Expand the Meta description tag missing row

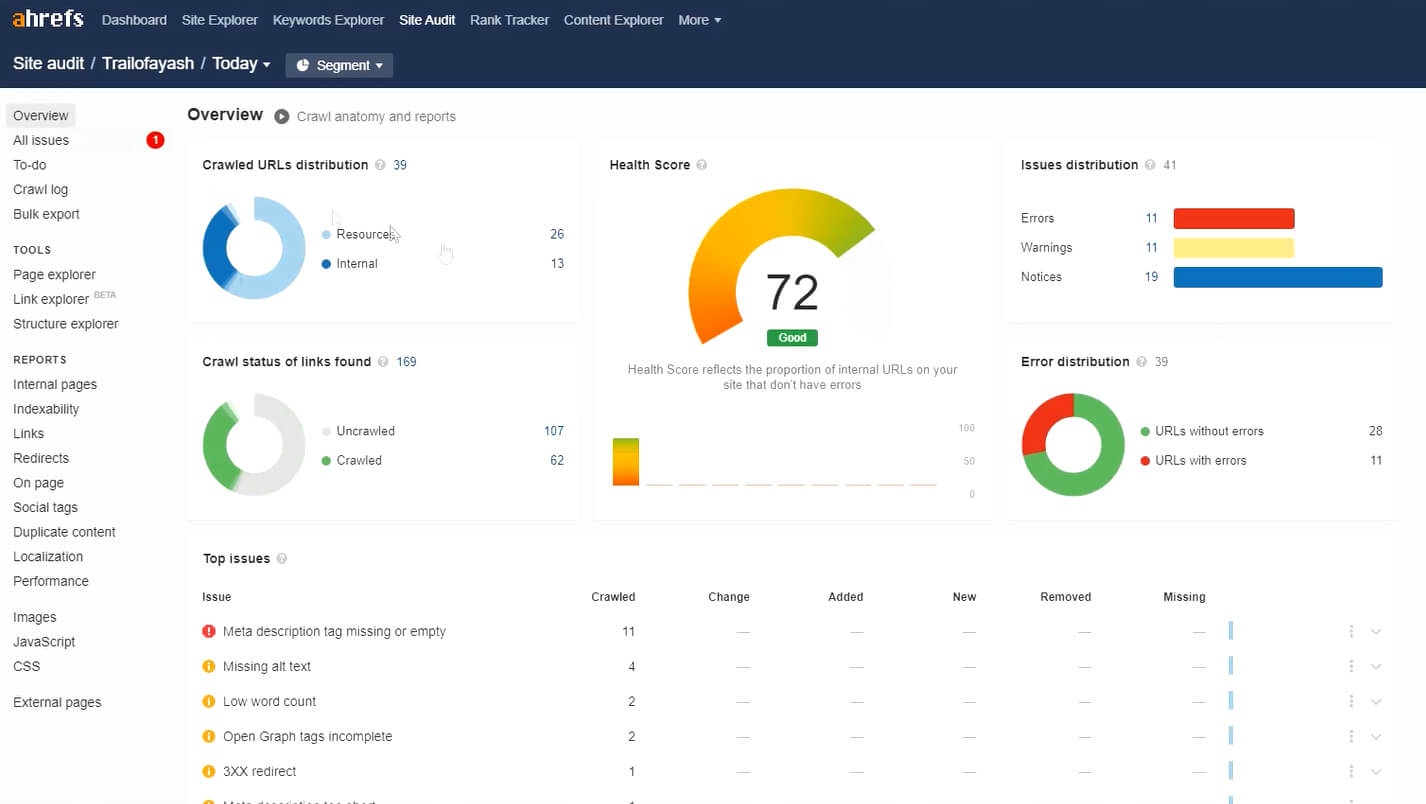[x=1376, y=632]
